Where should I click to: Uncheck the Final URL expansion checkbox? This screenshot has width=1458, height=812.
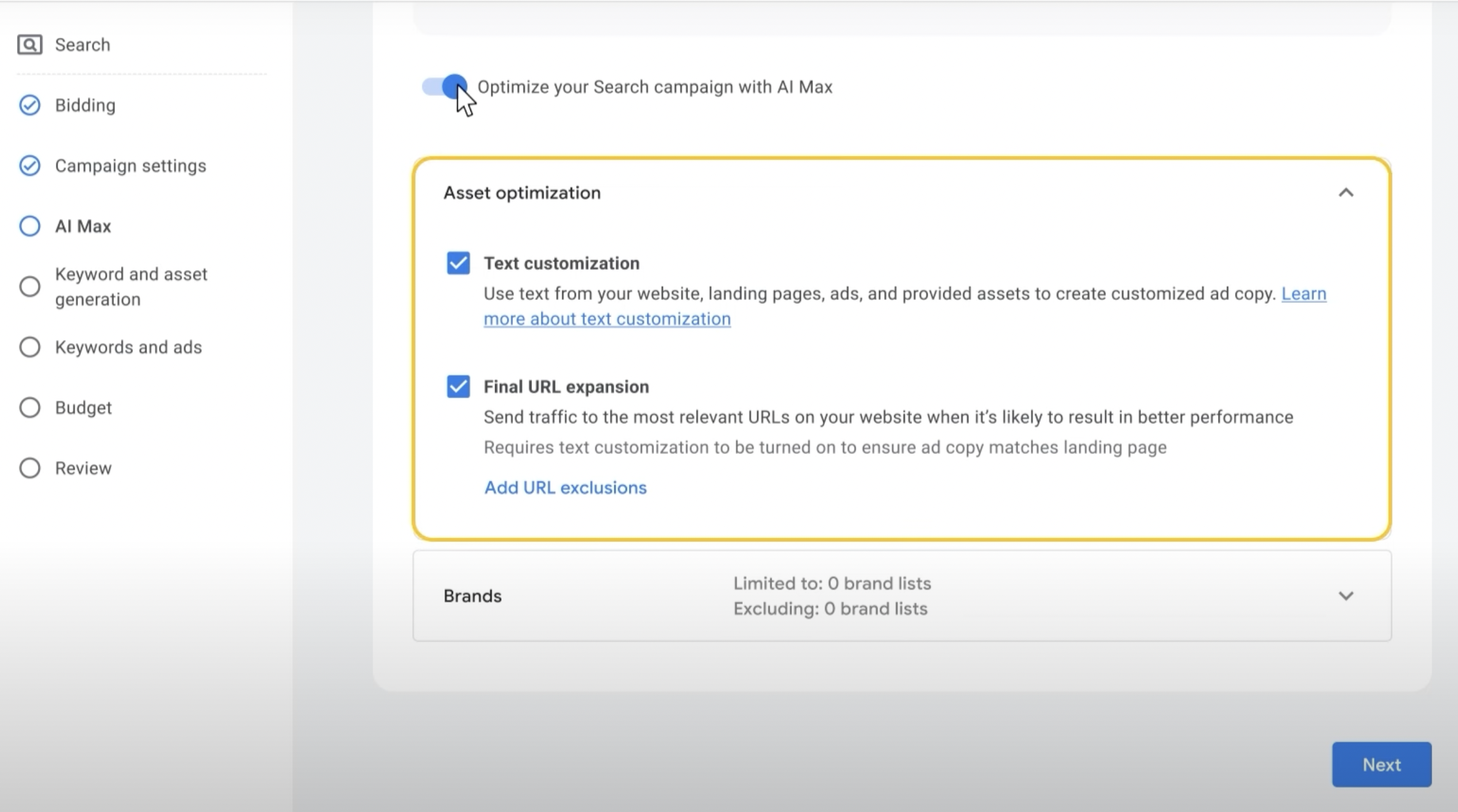coord(458,387)
